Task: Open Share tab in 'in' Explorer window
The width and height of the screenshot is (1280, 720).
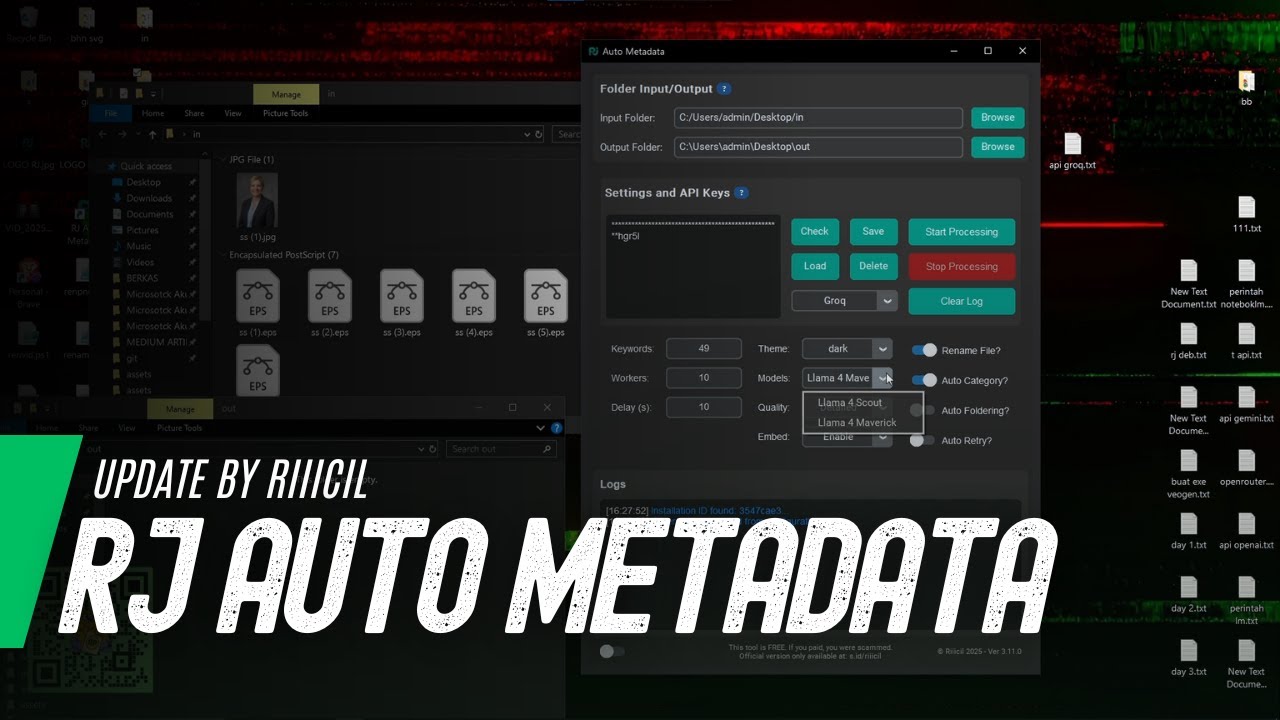Action: pos(194,113)
